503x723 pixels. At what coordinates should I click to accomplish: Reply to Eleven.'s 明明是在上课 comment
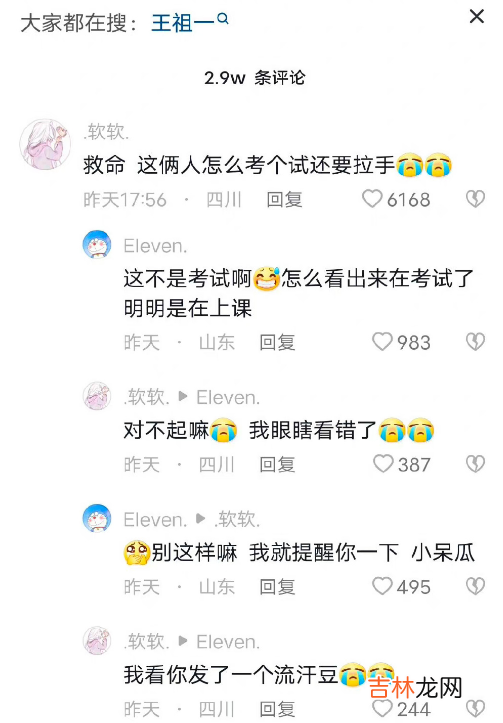[x=277, y=343]
